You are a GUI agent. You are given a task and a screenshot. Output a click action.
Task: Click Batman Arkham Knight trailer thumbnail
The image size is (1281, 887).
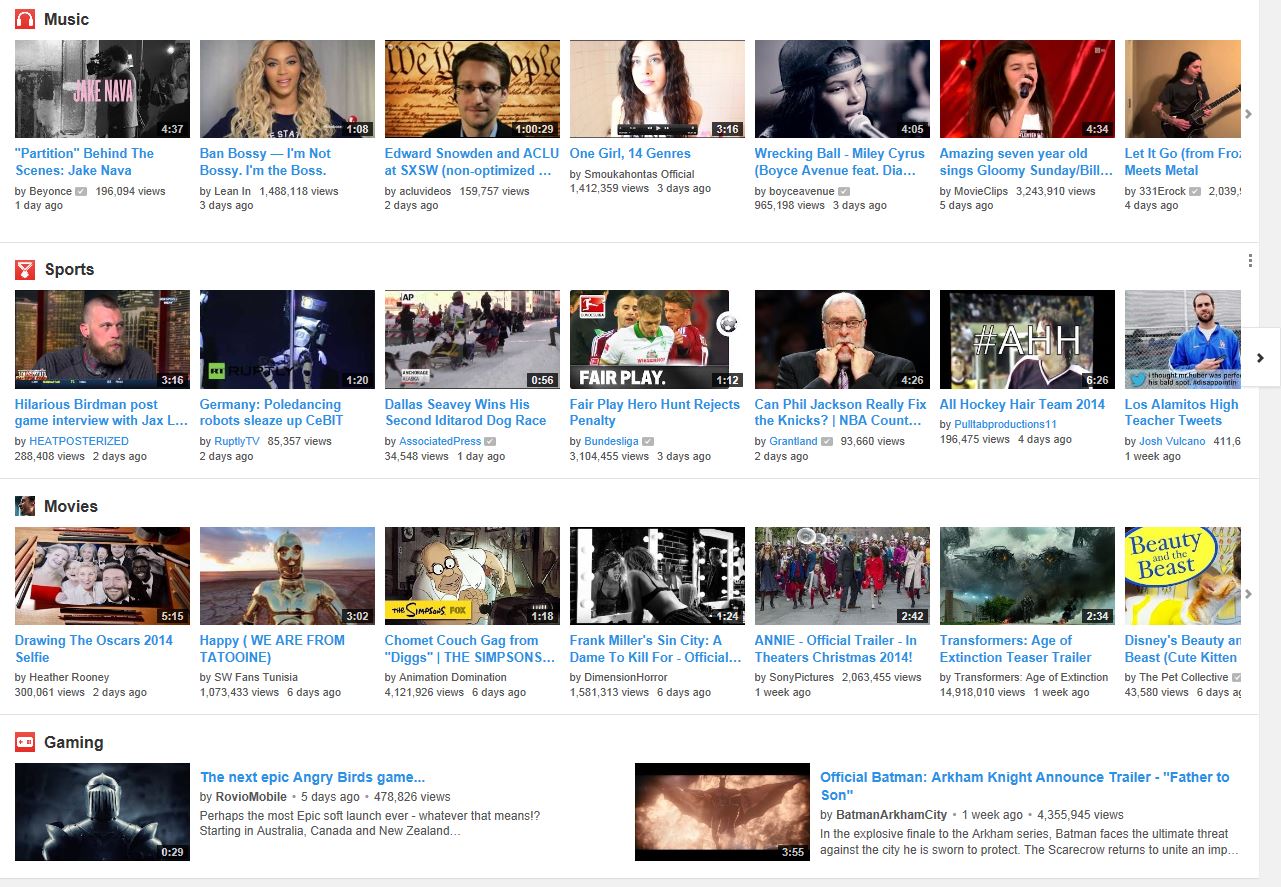(722, 812)
